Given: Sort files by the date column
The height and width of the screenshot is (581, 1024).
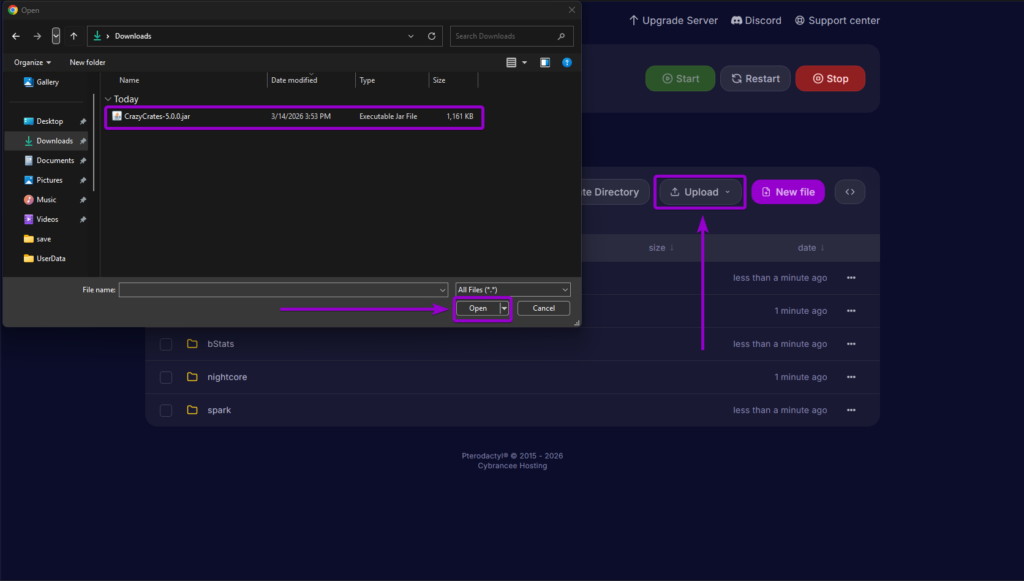Looking at the screenshot, I should [810, 247].
